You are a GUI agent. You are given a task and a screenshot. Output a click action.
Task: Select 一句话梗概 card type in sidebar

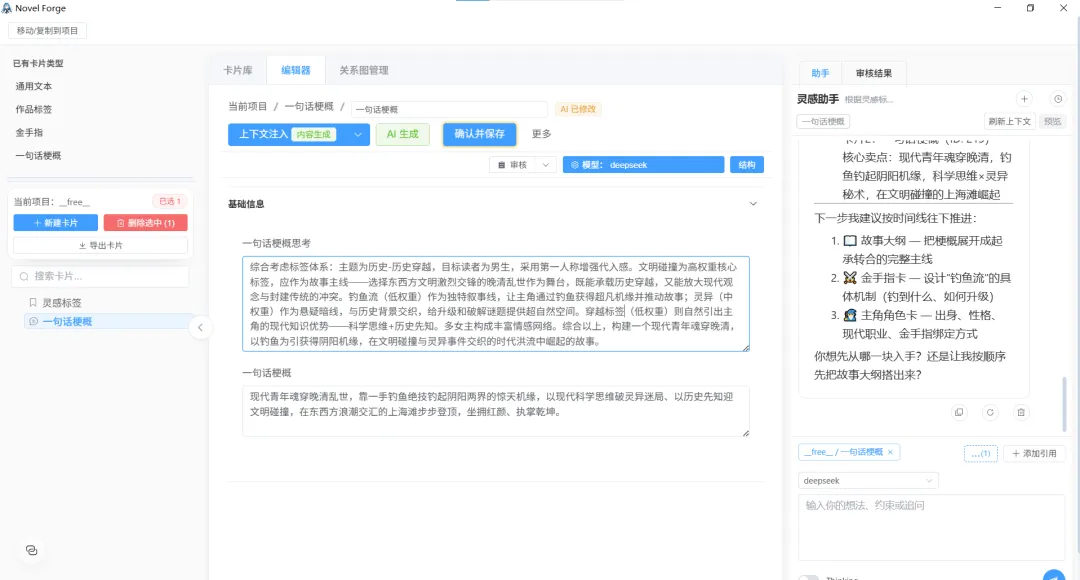39,156
